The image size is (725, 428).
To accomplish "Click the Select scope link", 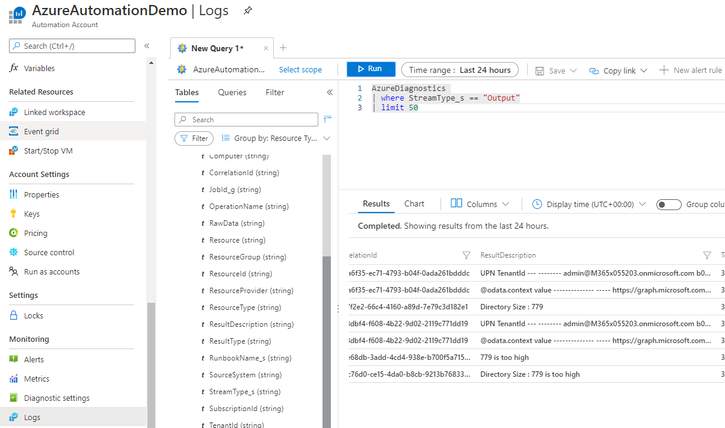I will pos(300,70).
